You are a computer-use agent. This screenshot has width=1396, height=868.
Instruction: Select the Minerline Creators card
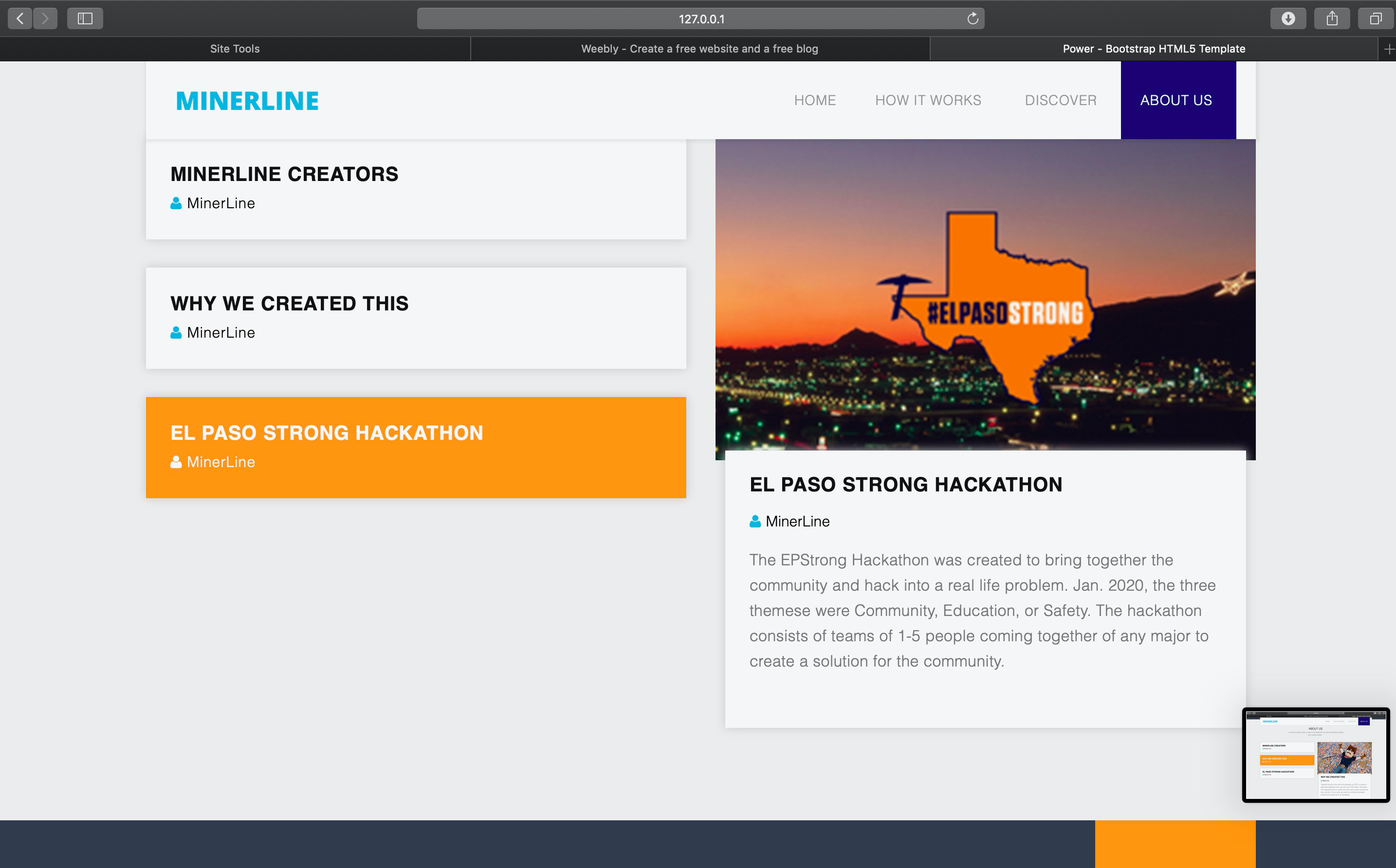point(415,189)
